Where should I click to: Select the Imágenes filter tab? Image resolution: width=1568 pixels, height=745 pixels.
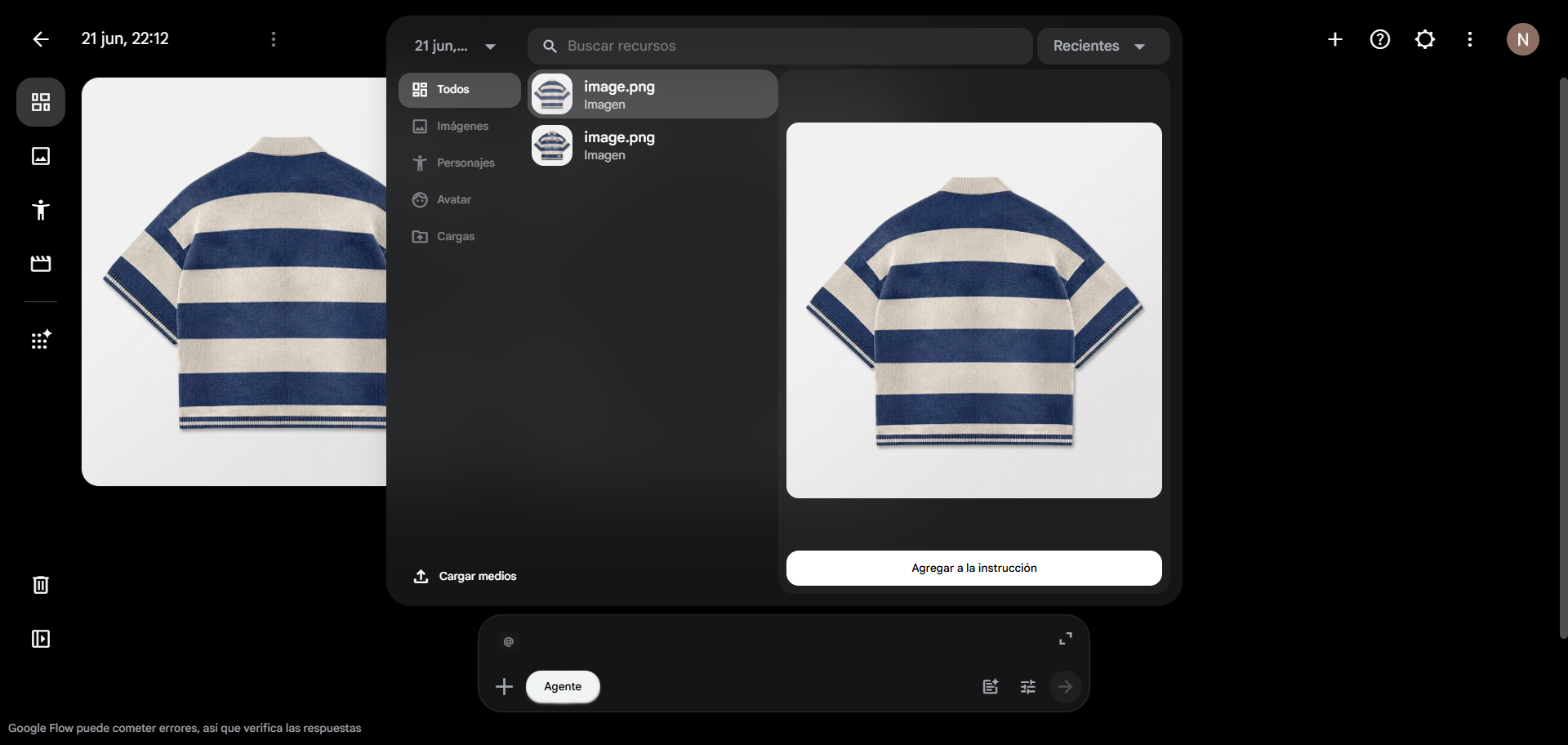click(x=460, y=127)
